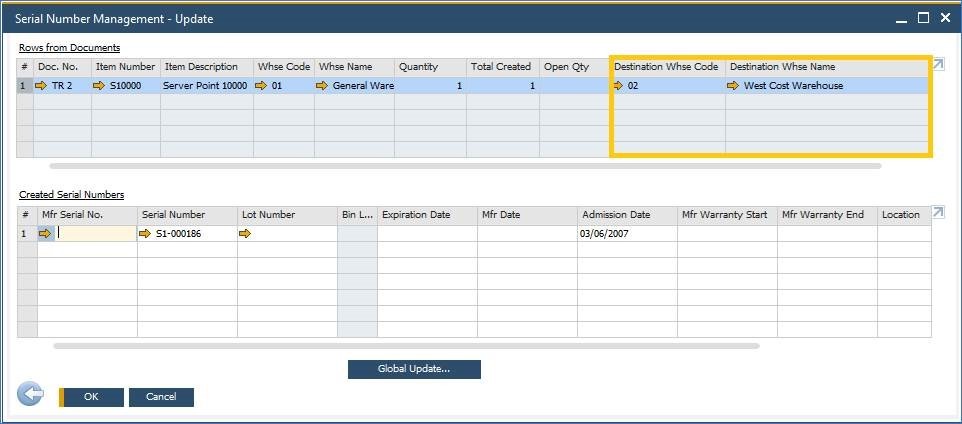This screenshot has width=962, height=424.
Task: Click the link arrow beside serial S1-000186
Action: click(145, 234)
